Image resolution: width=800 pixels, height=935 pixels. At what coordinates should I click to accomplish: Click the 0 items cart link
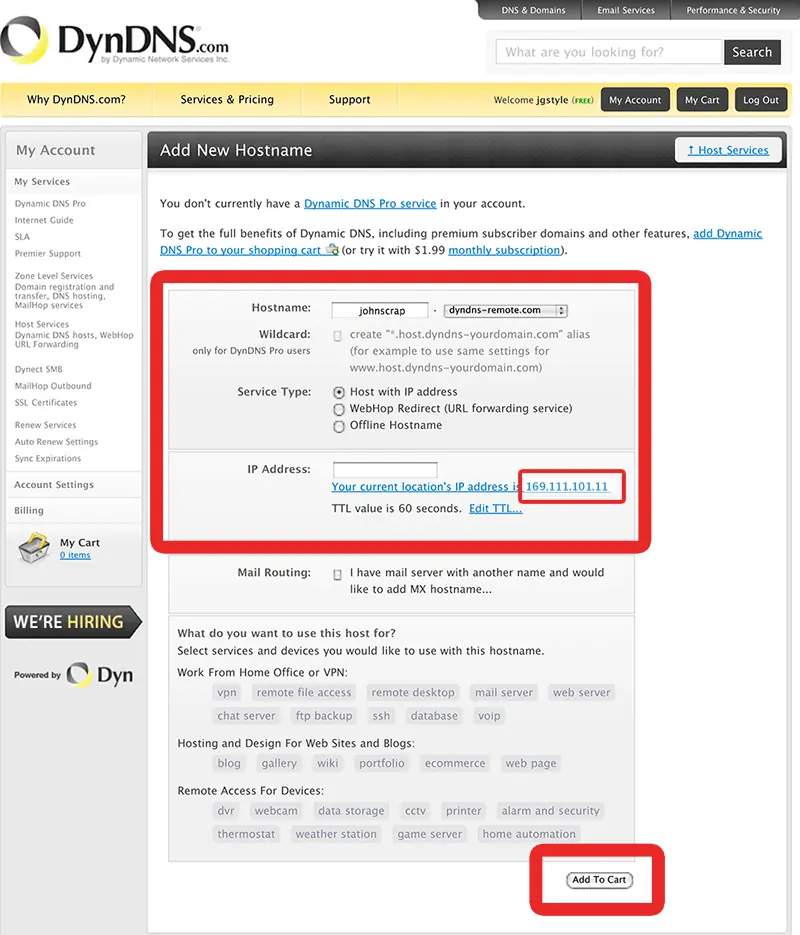[x=75, y=555]
